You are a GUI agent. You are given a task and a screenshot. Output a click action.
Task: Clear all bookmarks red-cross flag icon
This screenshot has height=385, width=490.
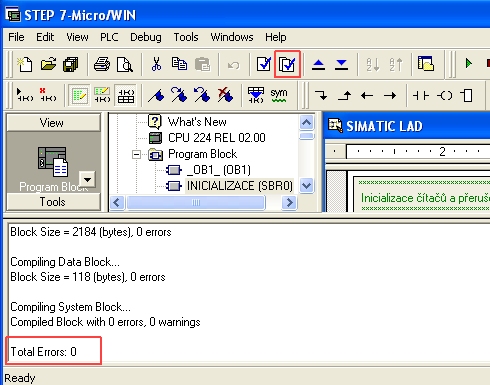(225, 95)
